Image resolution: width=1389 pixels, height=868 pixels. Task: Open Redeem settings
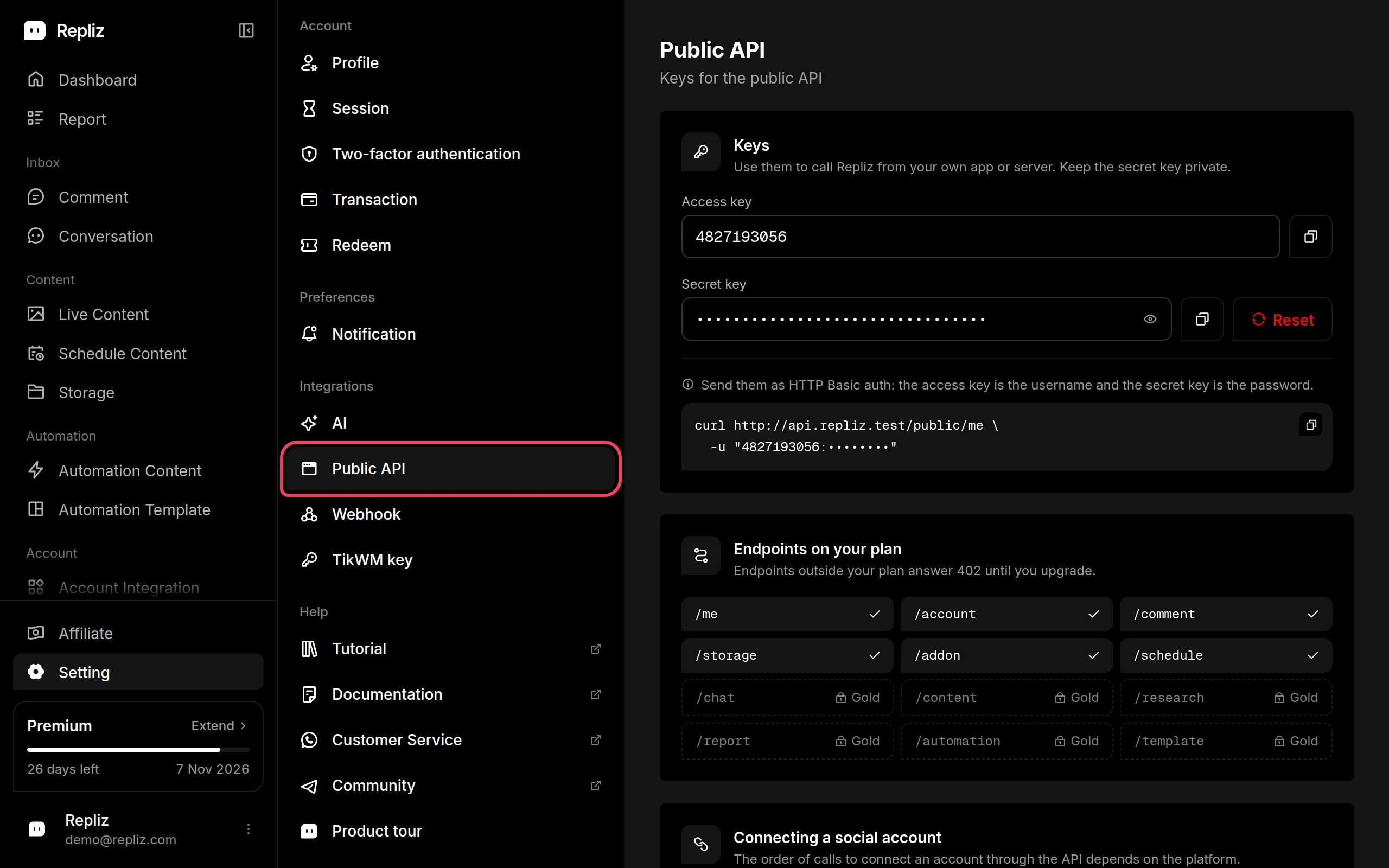(x=450, y=245)
